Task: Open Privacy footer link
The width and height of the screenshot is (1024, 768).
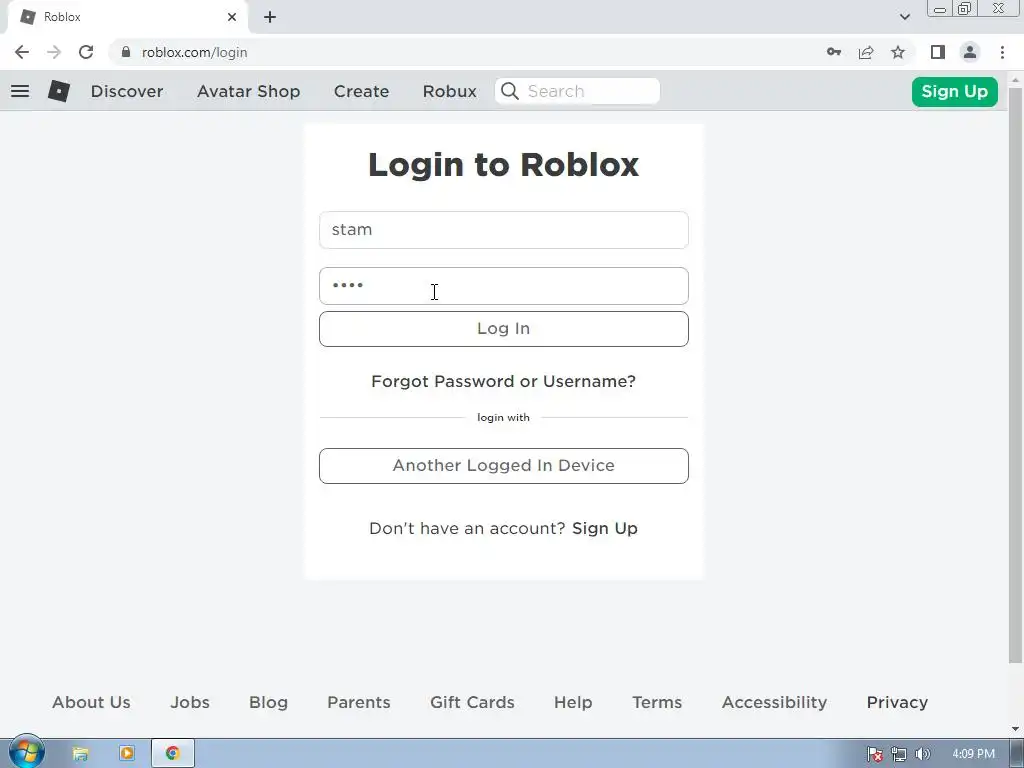Action: tap(897, 703)
